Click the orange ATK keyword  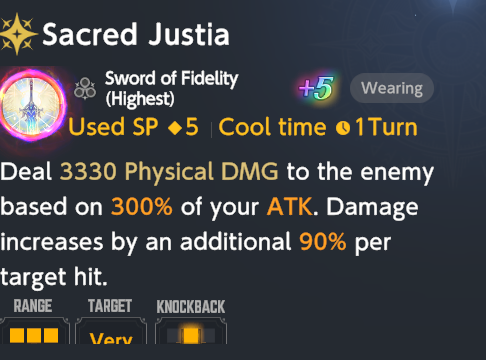click(x=290, y=207)
